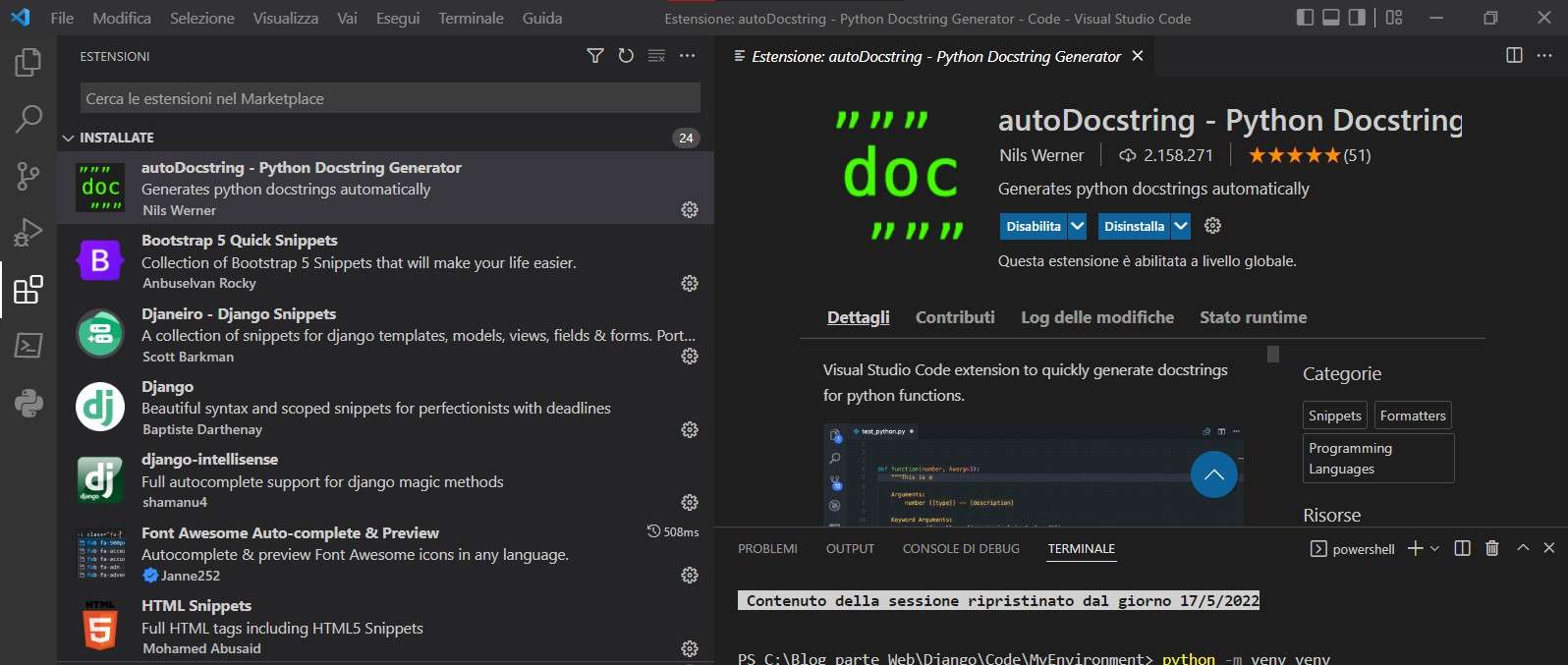
Task: Open the launch profile dropdown next to the new terminal plus
Action: tap(1435, 548)
